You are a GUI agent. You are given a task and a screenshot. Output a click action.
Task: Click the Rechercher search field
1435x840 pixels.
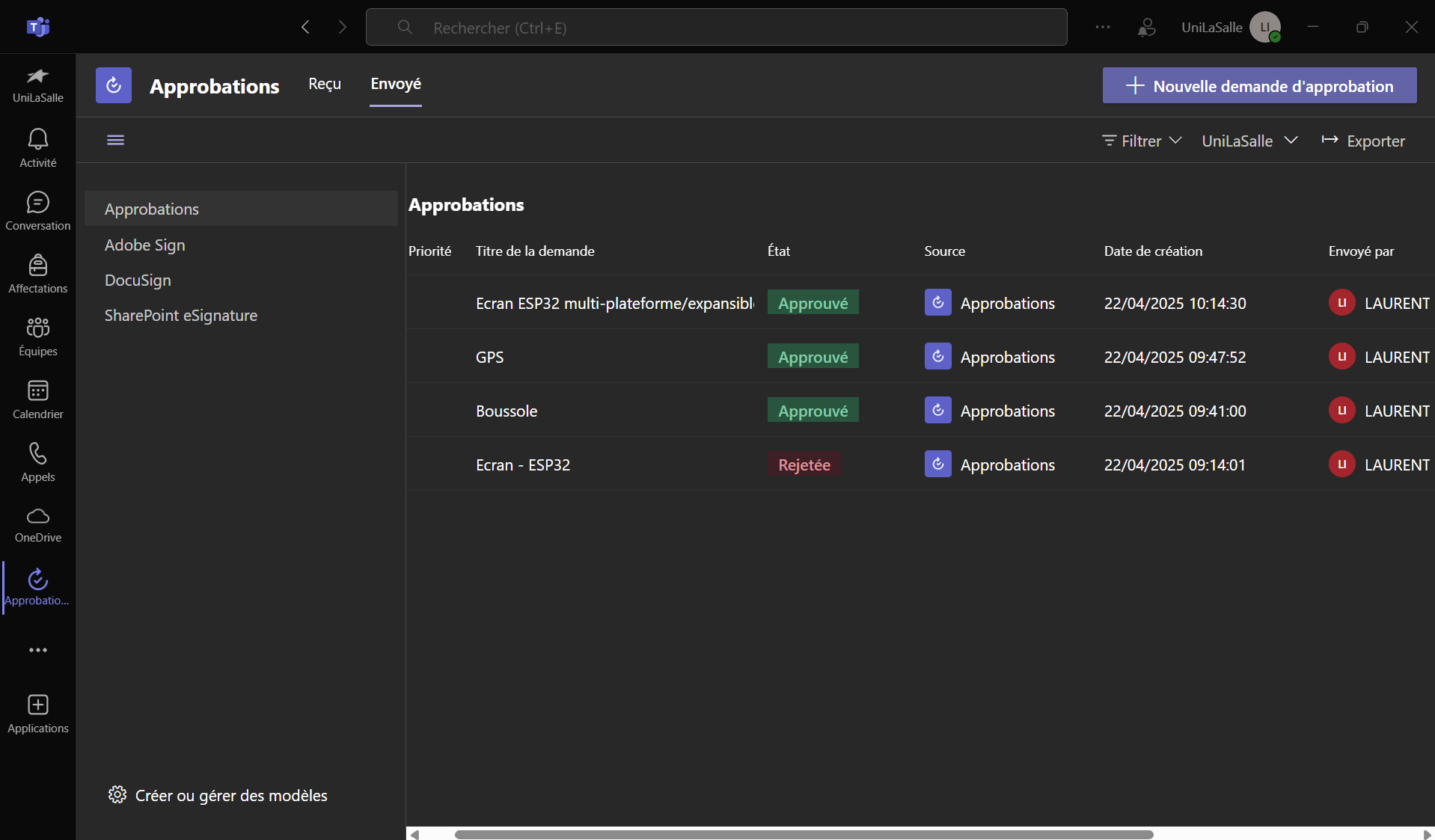coord(716,28)
